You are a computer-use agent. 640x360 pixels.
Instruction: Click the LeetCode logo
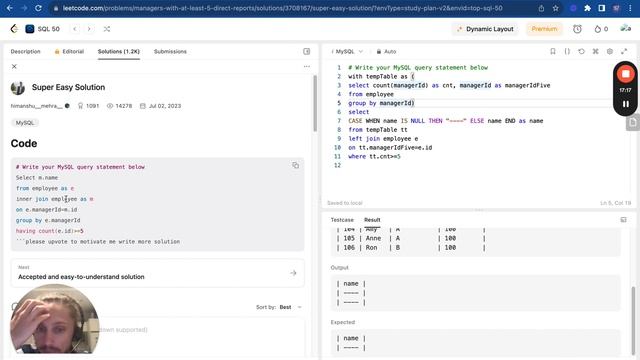(14, 29)
